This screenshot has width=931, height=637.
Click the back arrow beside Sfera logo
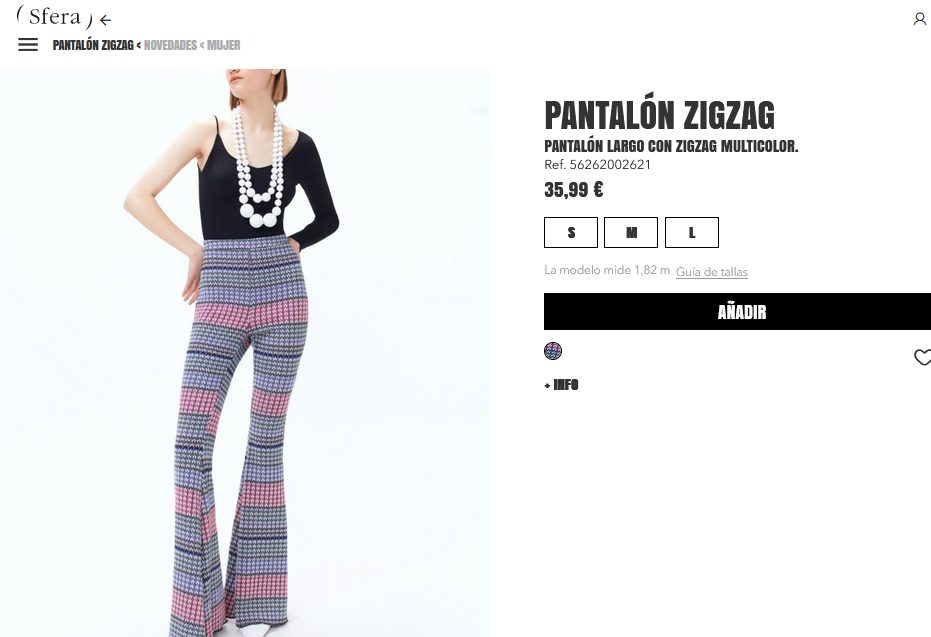[105, 21]
